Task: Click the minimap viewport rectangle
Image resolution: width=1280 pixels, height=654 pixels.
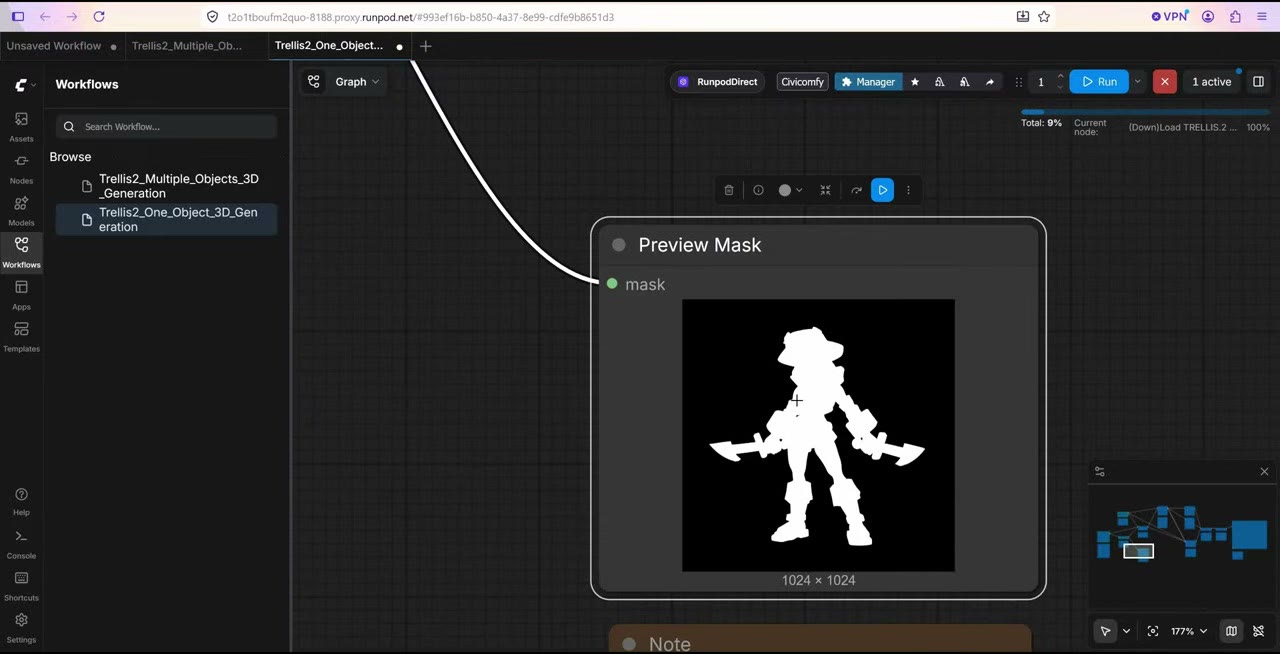Action: 1138,551
